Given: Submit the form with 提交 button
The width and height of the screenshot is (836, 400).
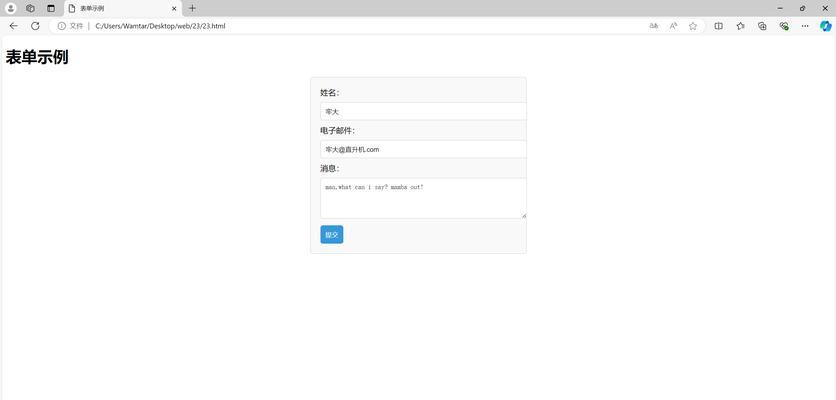Looking at the screenshot, I should point(332,235).
